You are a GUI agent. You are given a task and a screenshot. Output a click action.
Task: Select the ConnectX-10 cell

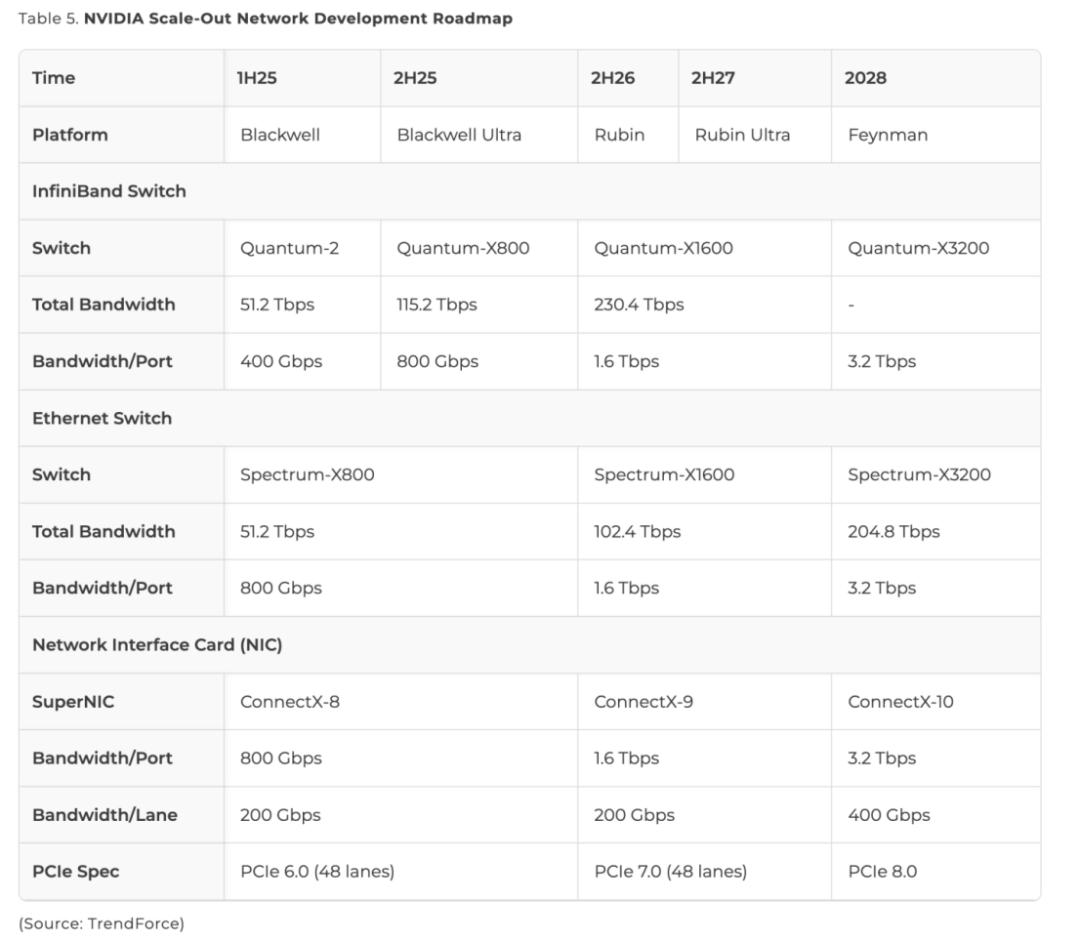click(x=900, y=702)
